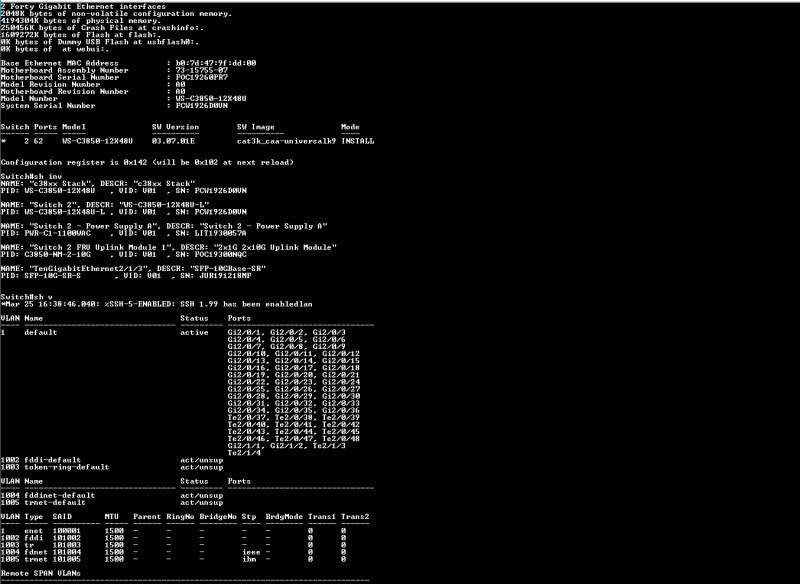
Task: Select SW version 03.07.01E
Action: [173, 141]
